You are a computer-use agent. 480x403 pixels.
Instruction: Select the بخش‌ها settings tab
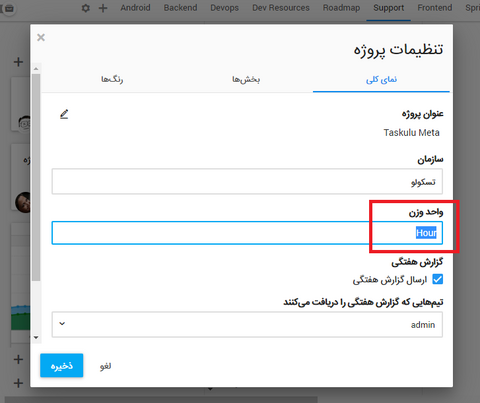click(246, 79)
